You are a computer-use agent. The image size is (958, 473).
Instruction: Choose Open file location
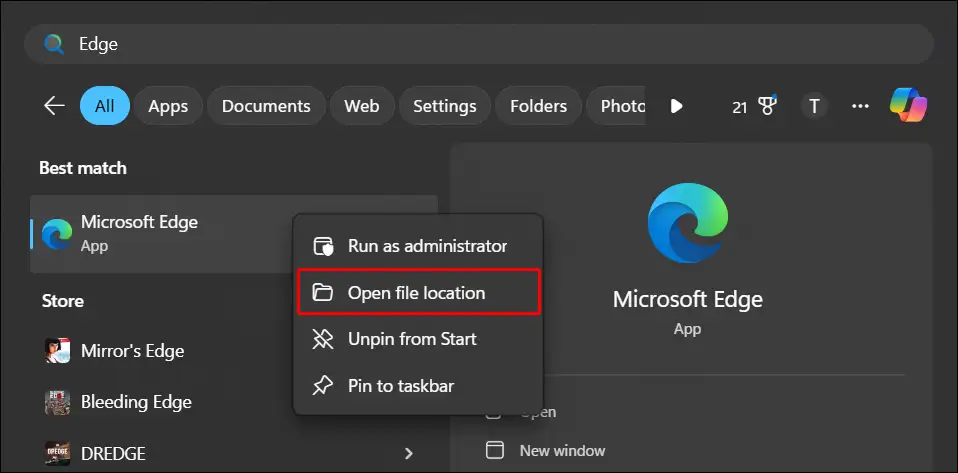(x=419, y=293)
